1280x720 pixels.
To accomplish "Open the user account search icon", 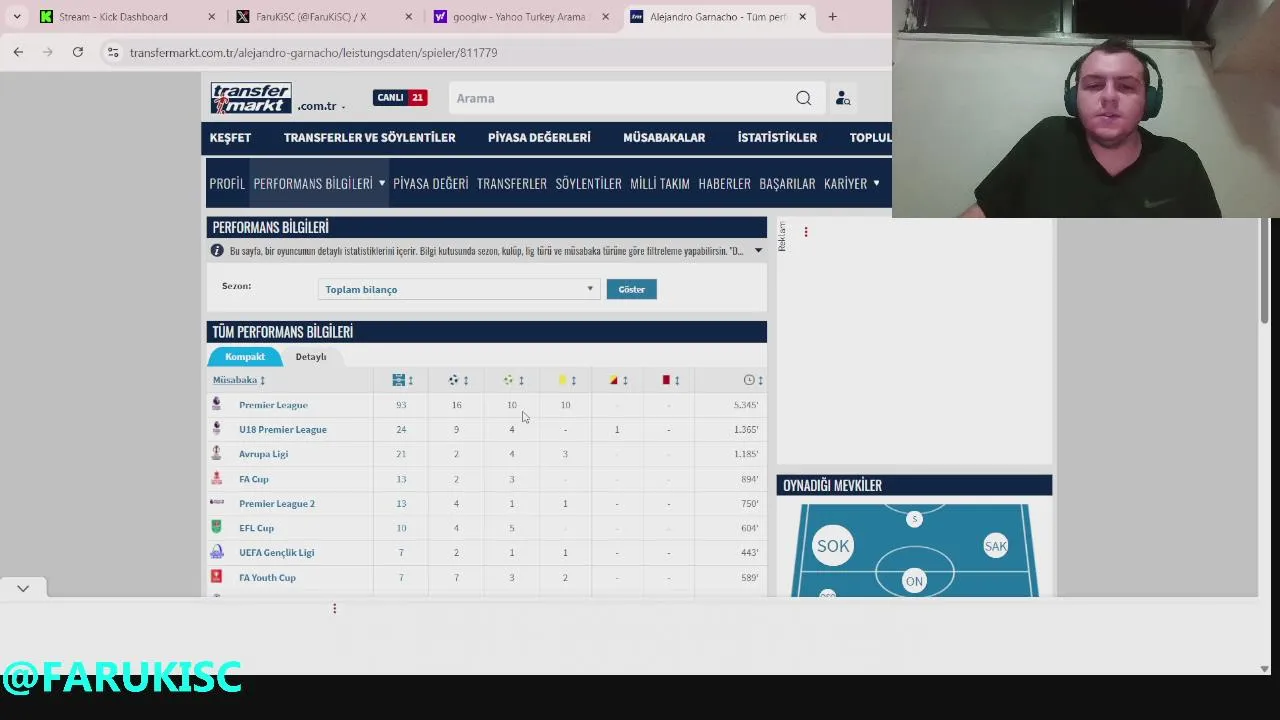I will pos(843,98).
